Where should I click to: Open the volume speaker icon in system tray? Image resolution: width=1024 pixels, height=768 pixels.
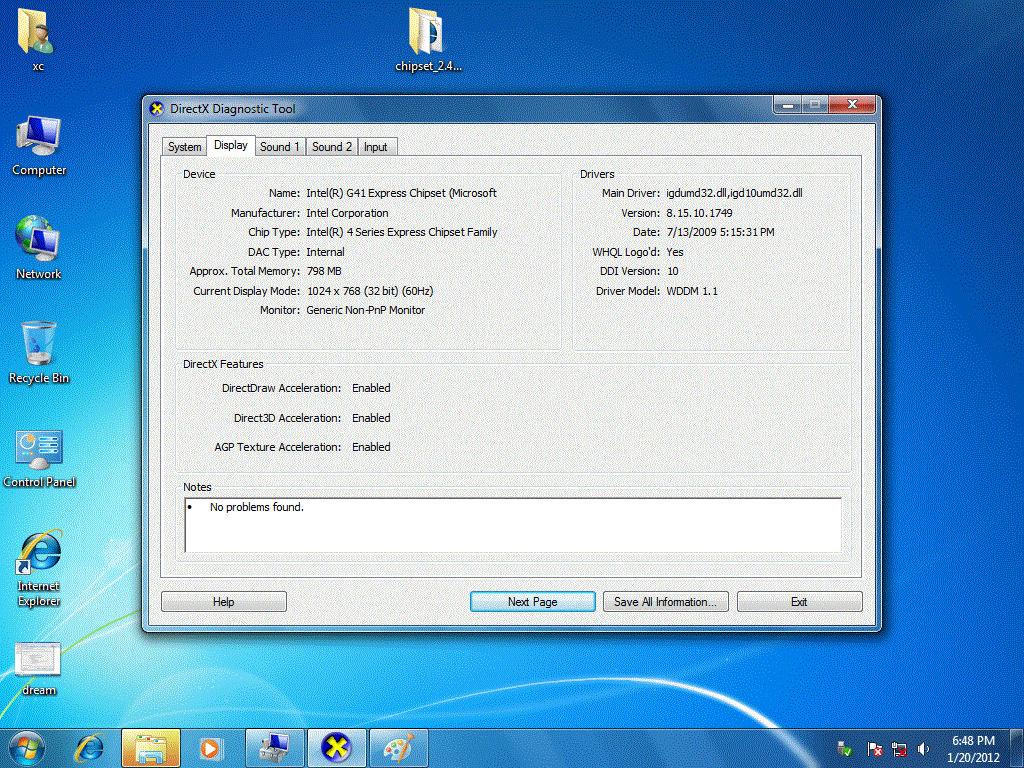pyautogui.click(x=922, y=748)
